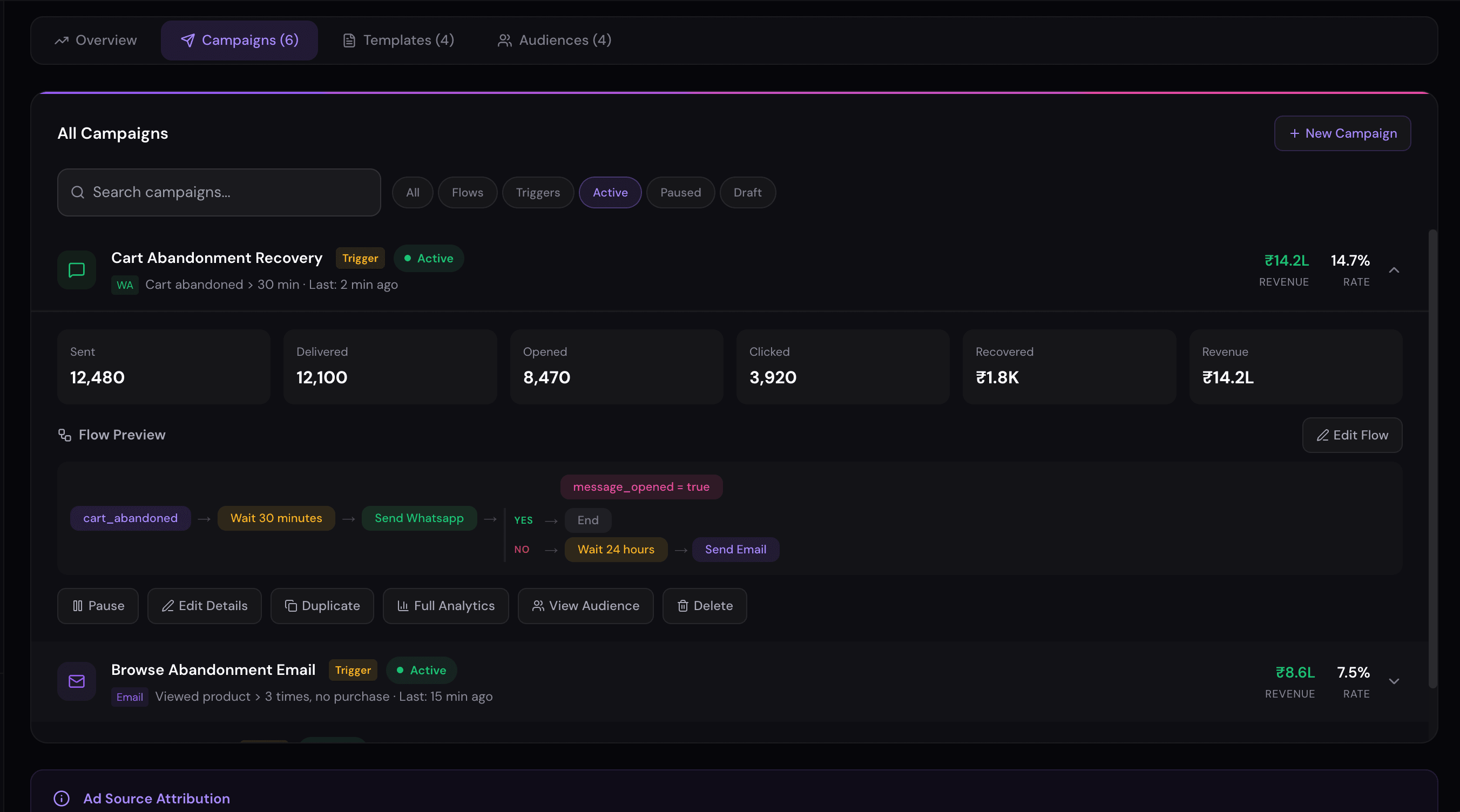
Task: Click the Email channel badge
Action: (x=129, y=697)
